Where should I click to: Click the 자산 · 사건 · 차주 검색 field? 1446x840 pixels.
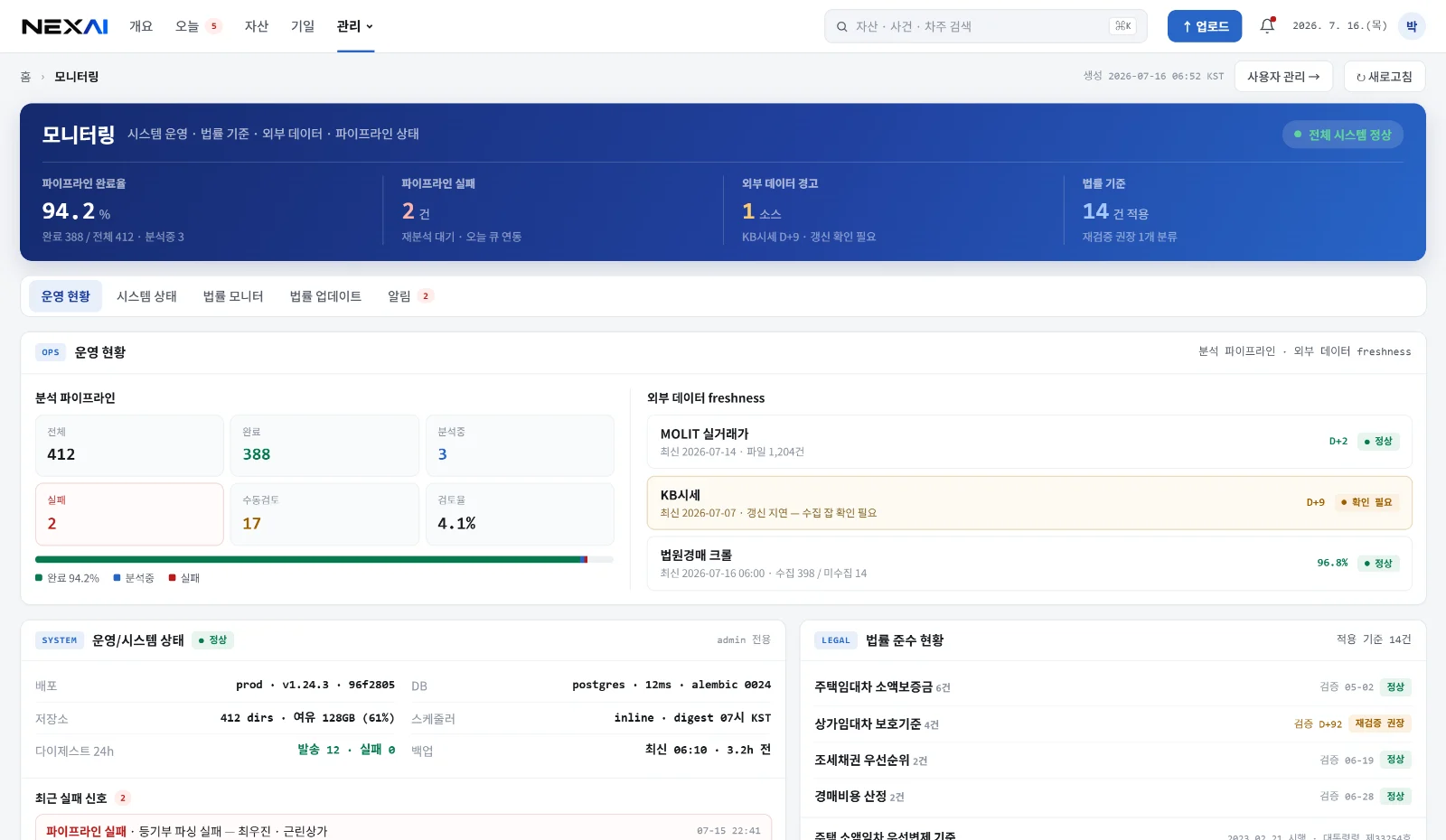[x=985, y=26]
